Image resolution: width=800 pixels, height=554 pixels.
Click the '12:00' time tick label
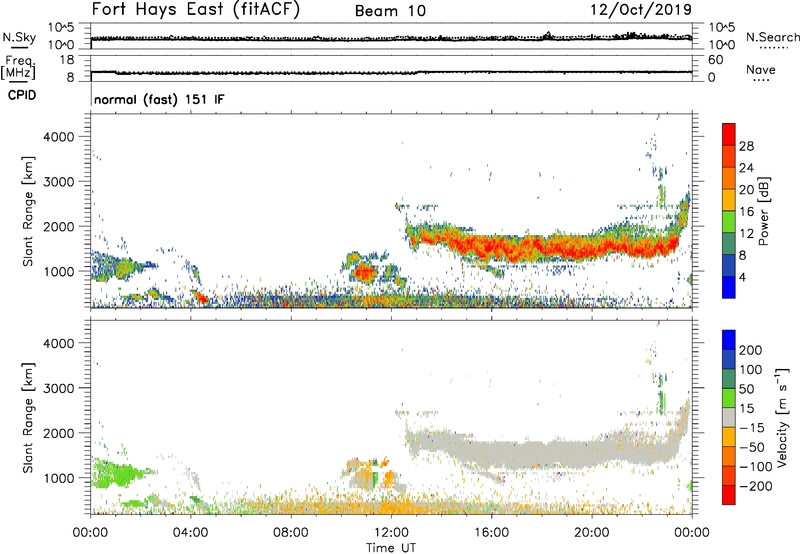[391, 533]
